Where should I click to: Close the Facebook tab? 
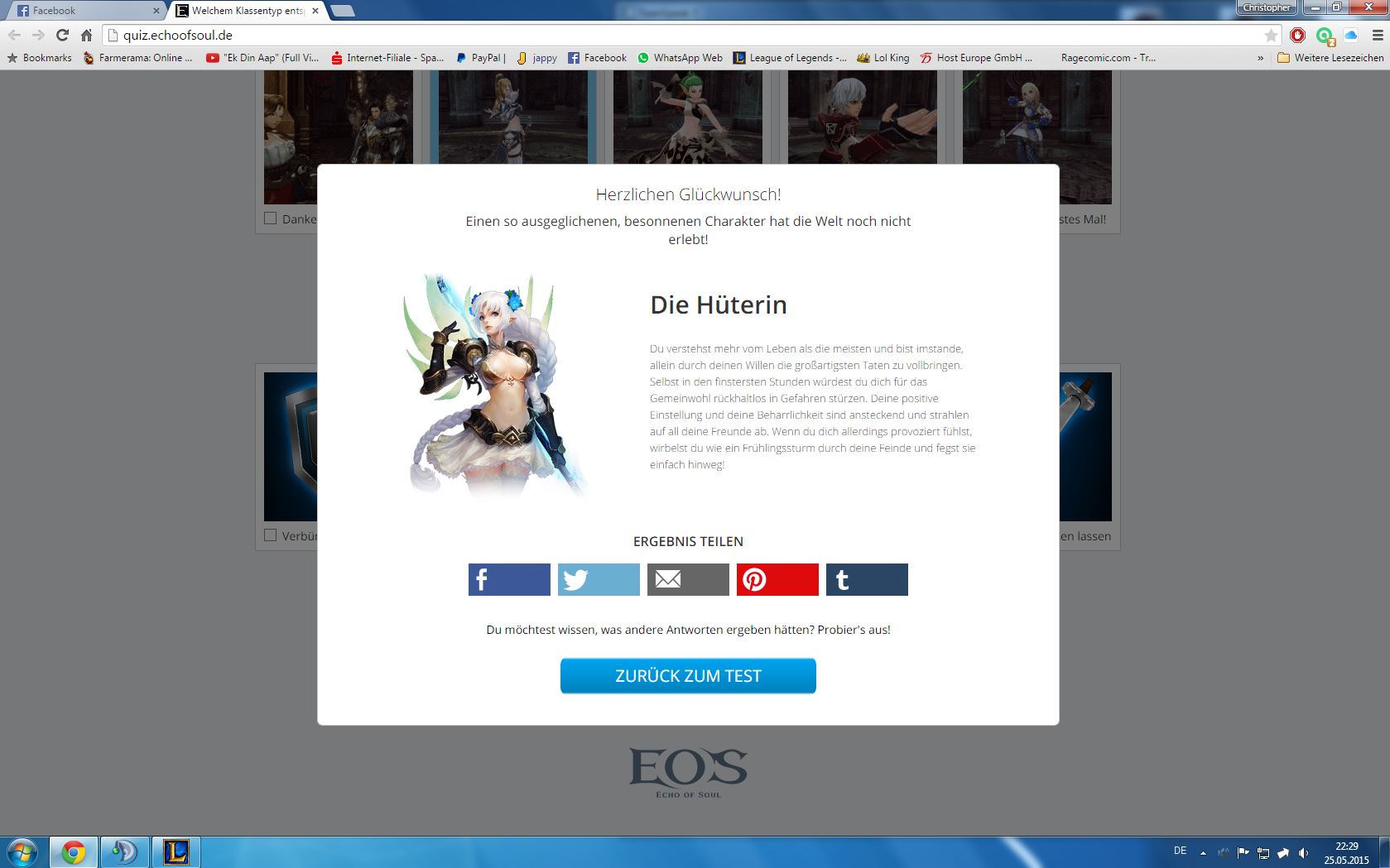click(156, 11)
